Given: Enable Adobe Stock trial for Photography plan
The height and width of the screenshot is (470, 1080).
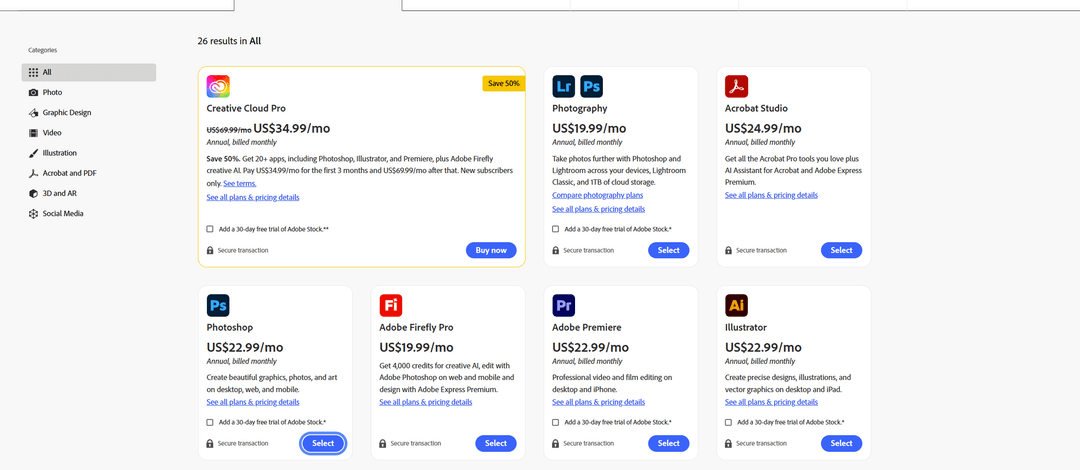Looking at the screenshot, I should point(556,229).
